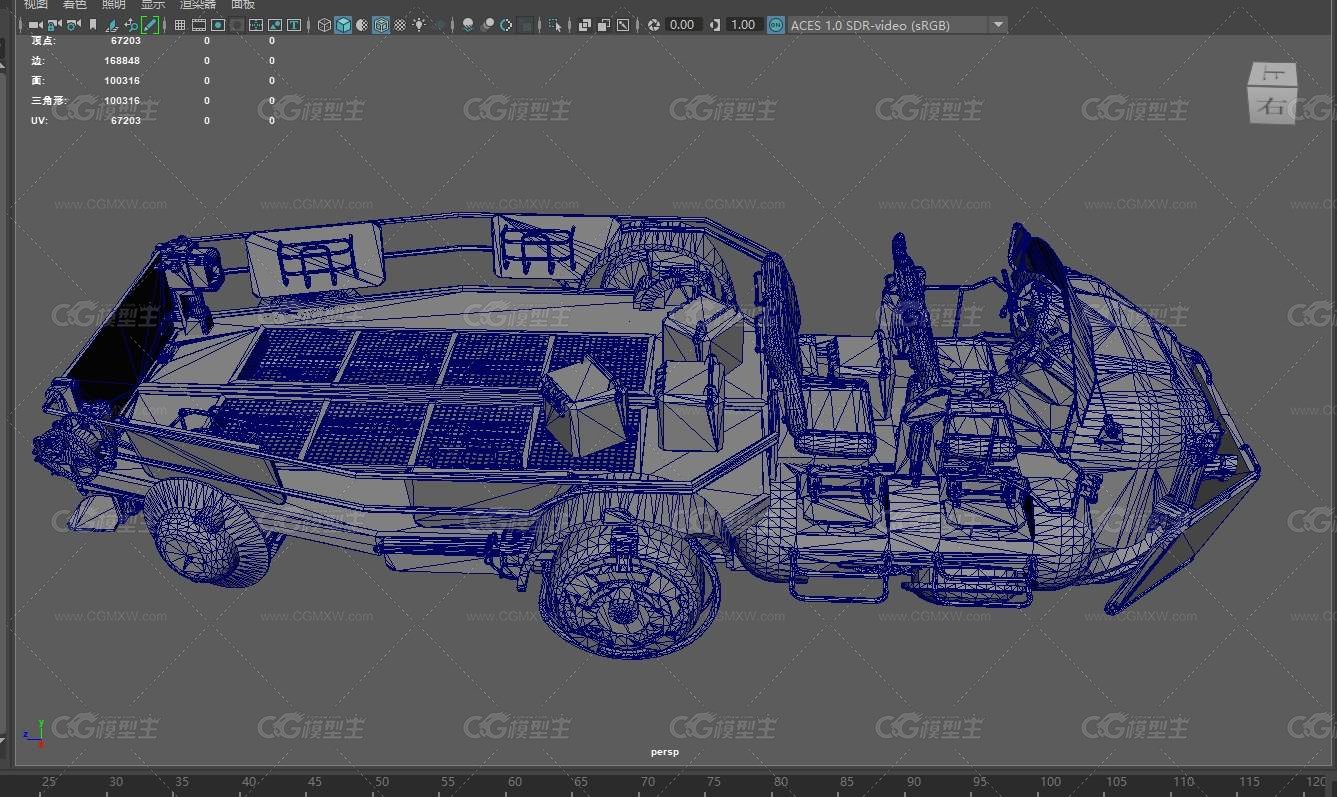Open the 面板 (Panels) panel menu
This screenshot has height=797, width=1337.
243,4
